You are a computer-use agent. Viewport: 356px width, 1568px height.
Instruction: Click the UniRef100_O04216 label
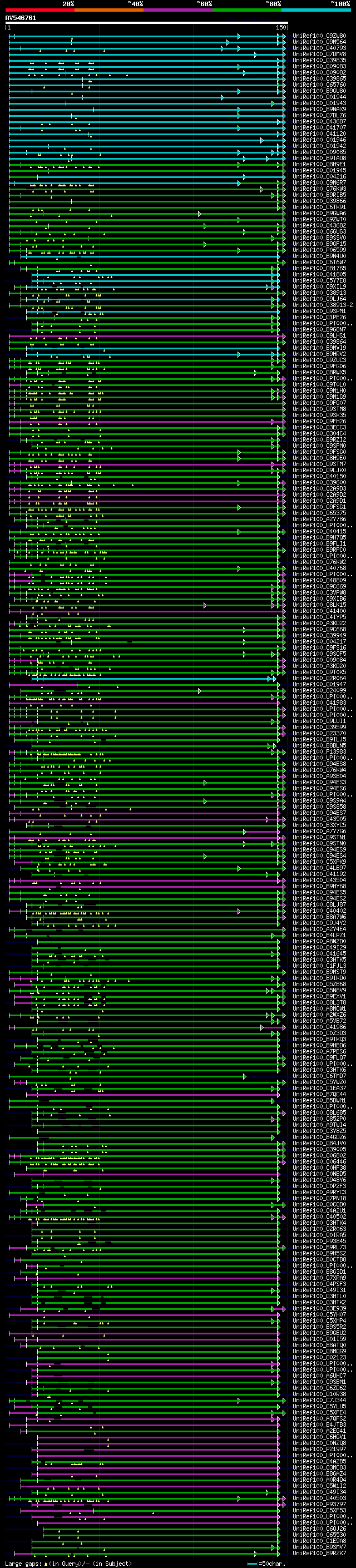[x=319, y=176]
